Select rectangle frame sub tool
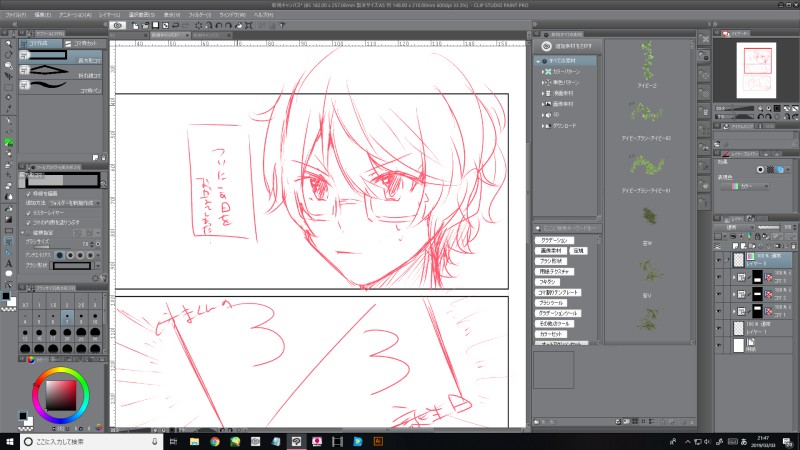The image size is (800, 450). (x=61, y=57)
